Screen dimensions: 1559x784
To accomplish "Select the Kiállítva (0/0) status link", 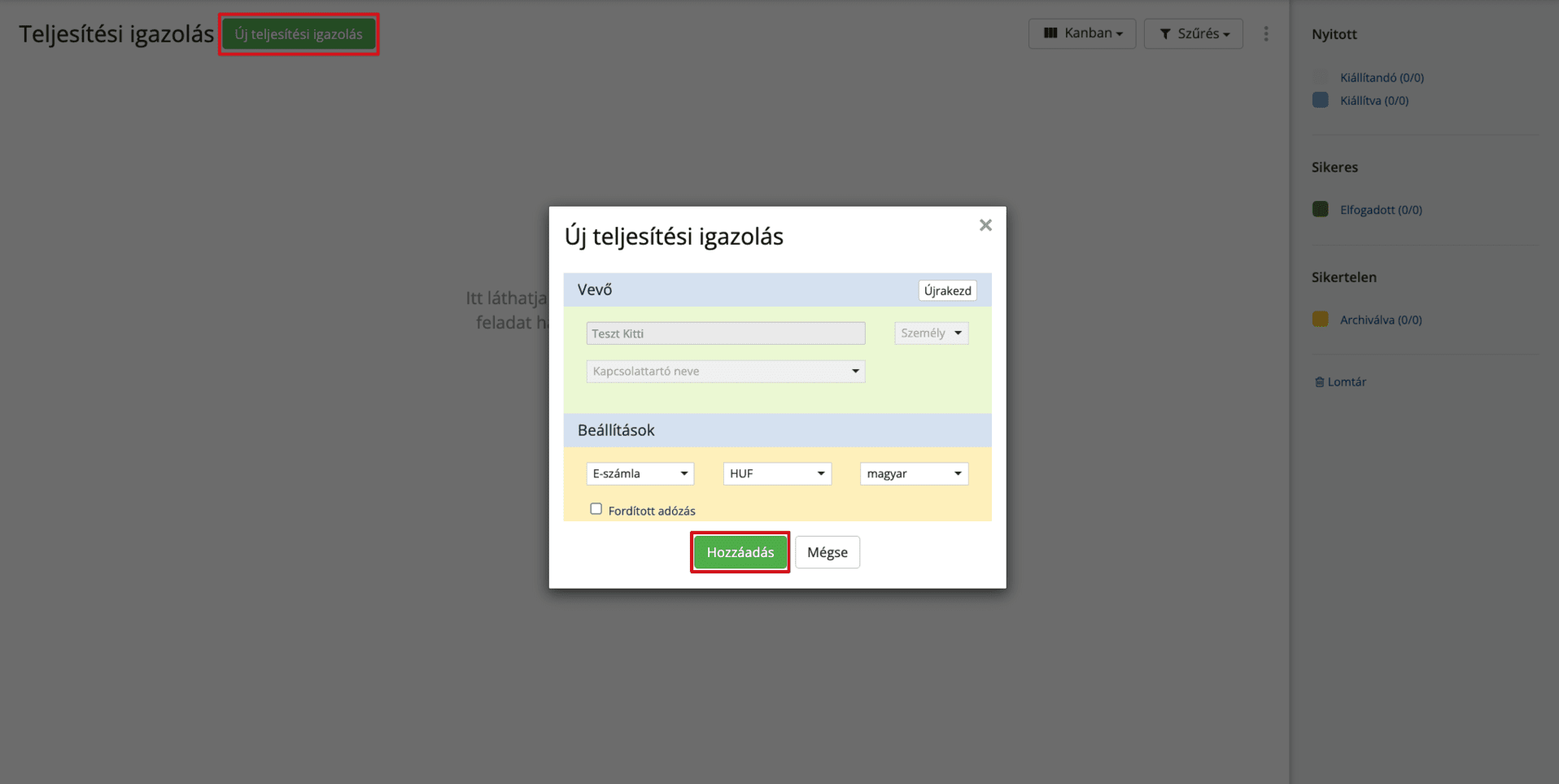I will pyautogui.click(x=1374, y=101).
